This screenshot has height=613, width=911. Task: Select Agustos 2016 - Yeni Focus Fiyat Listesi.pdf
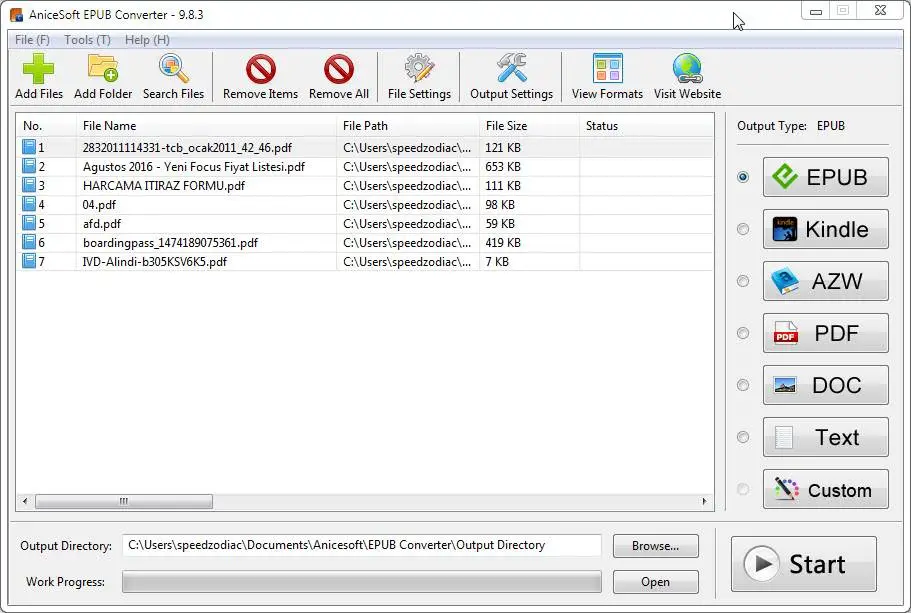[193, 167]
